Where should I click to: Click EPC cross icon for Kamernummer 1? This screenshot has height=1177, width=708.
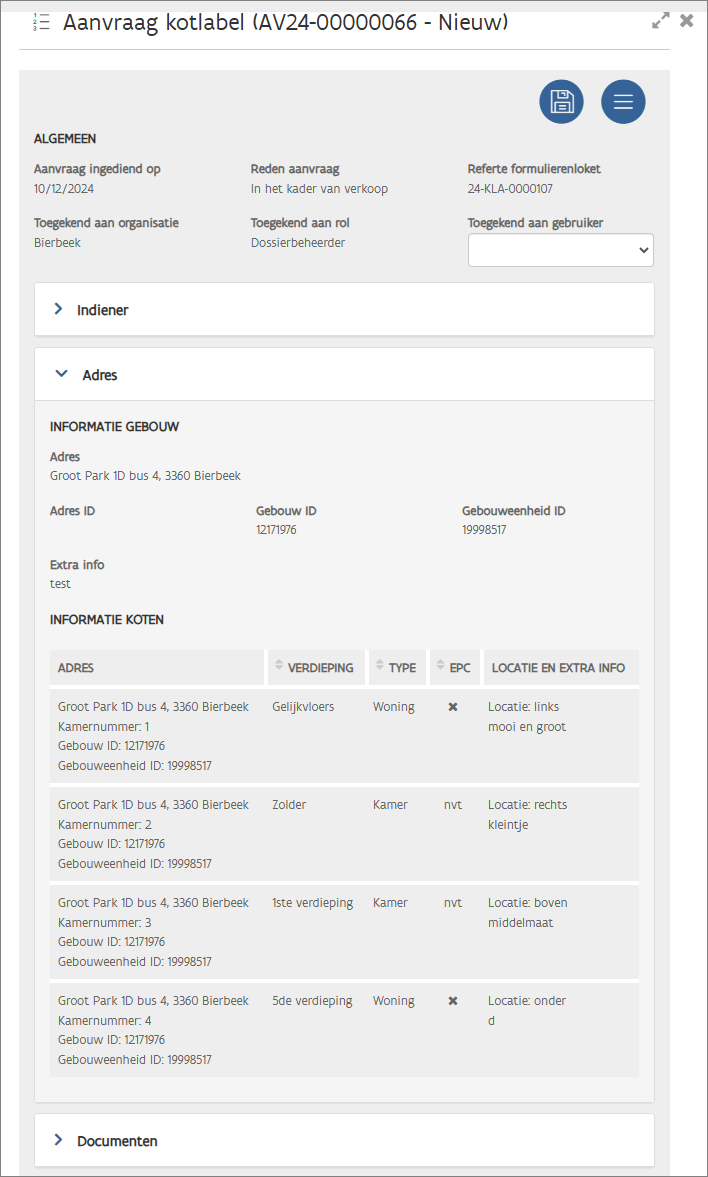tap(453, 707)
